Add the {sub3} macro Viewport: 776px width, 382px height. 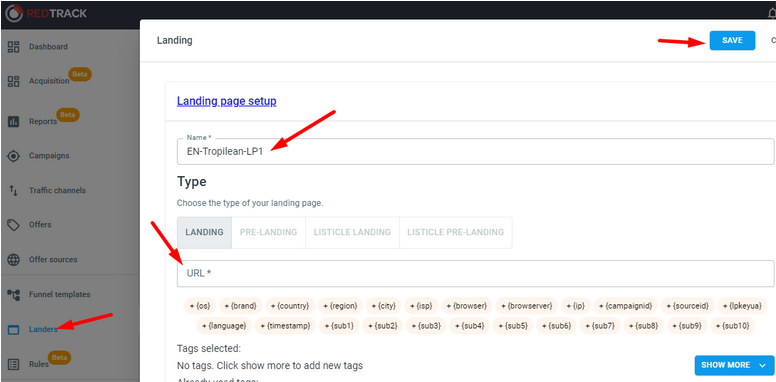pos(426,326)
